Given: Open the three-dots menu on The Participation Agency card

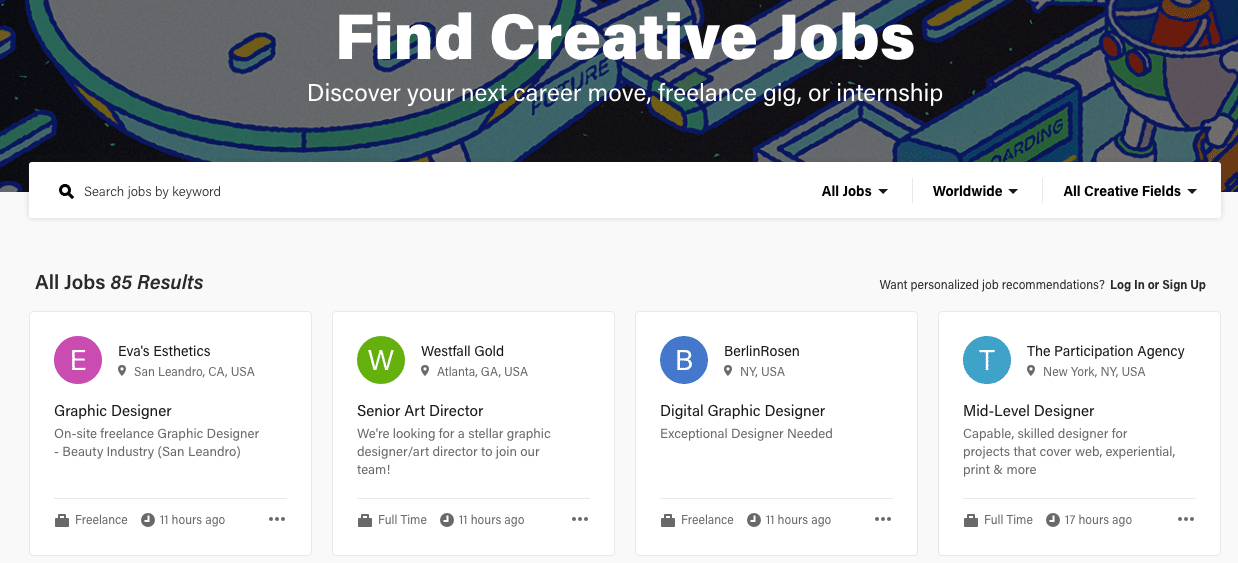Looking at the screenshot, I should 1186,519.
